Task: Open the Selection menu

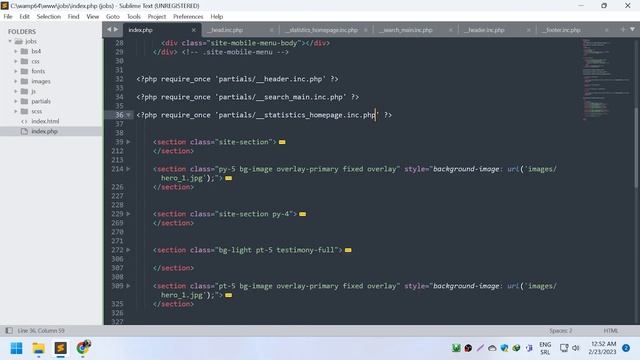Action: [49, 17]
